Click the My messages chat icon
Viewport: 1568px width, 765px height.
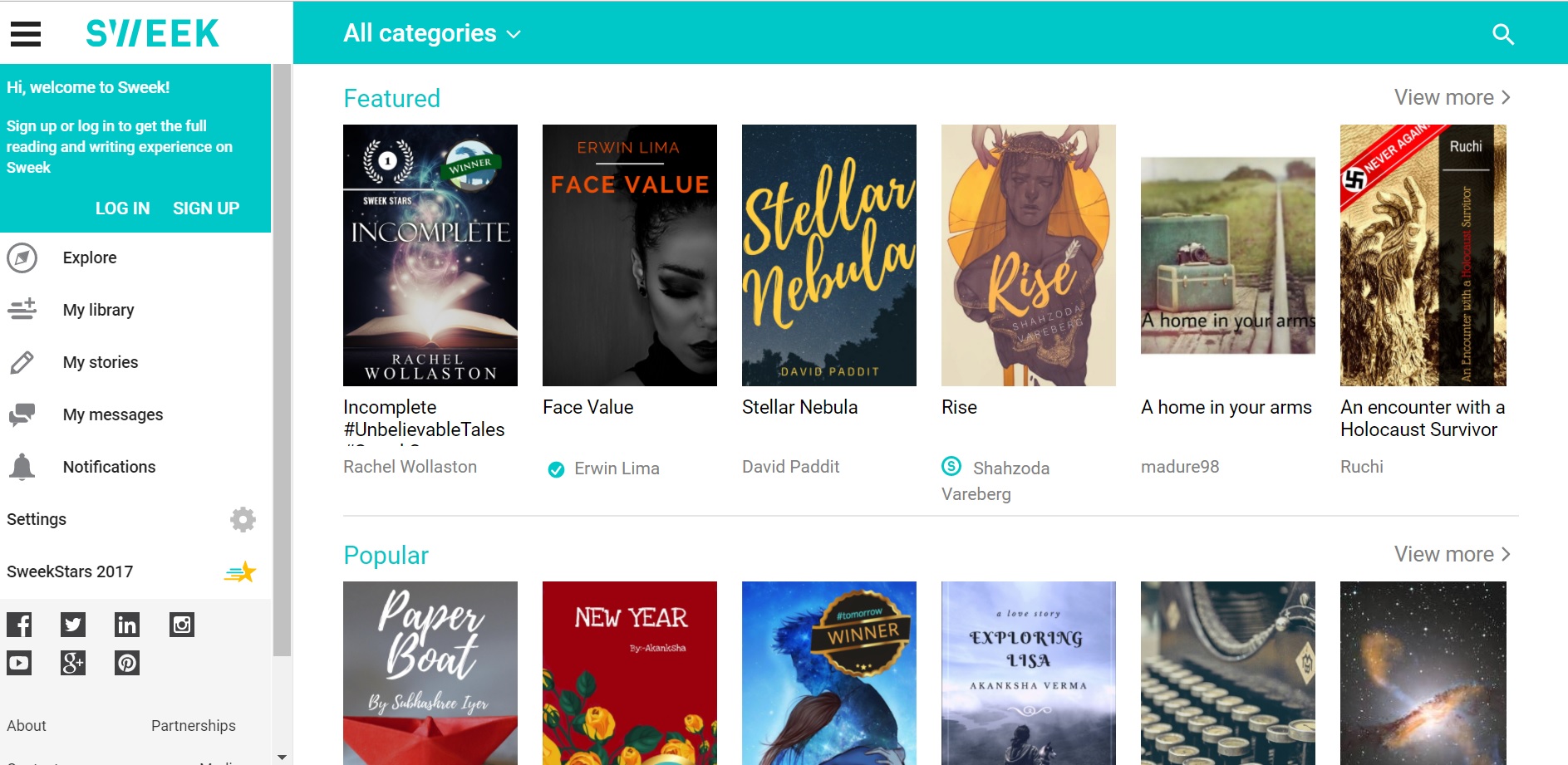[22, 414]
